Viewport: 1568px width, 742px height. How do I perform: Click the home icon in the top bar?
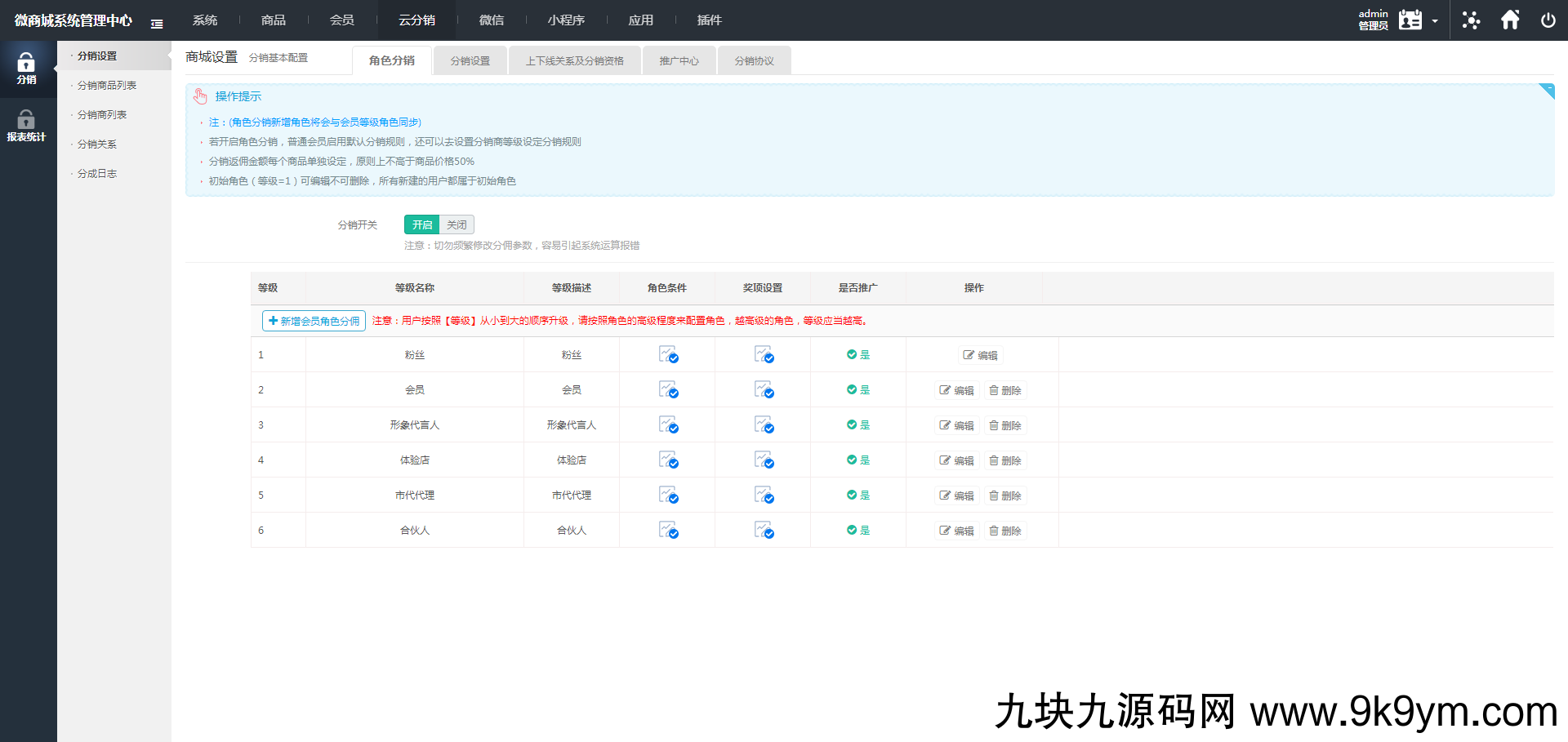[x=1510, y=20]
